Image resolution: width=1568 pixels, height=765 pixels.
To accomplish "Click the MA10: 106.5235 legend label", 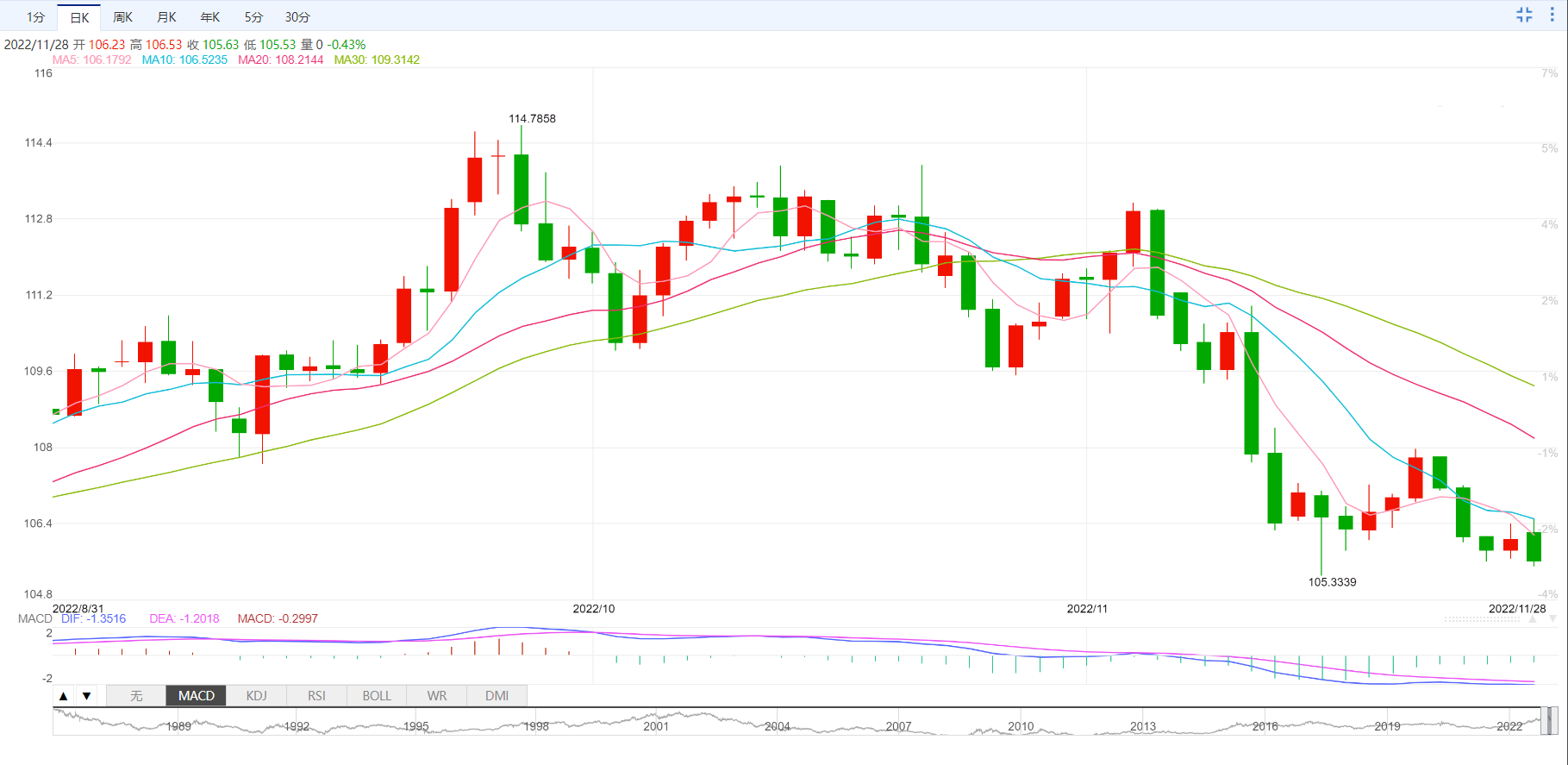I will coord(184,60).
